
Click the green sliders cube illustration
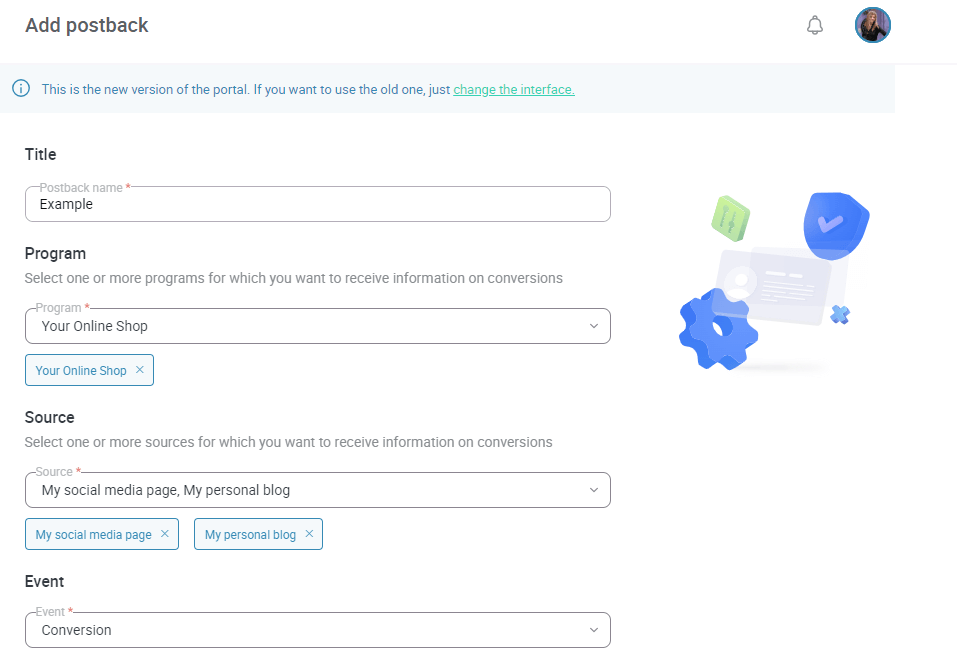click(731, 218)
